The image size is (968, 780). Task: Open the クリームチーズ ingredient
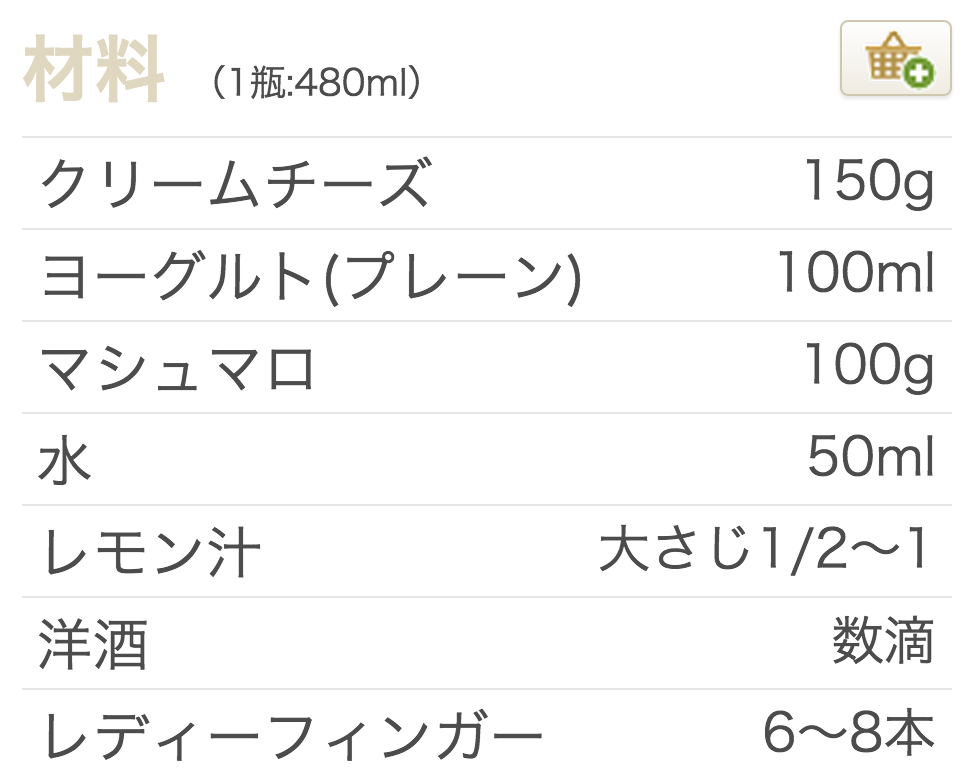pos(235,184)
